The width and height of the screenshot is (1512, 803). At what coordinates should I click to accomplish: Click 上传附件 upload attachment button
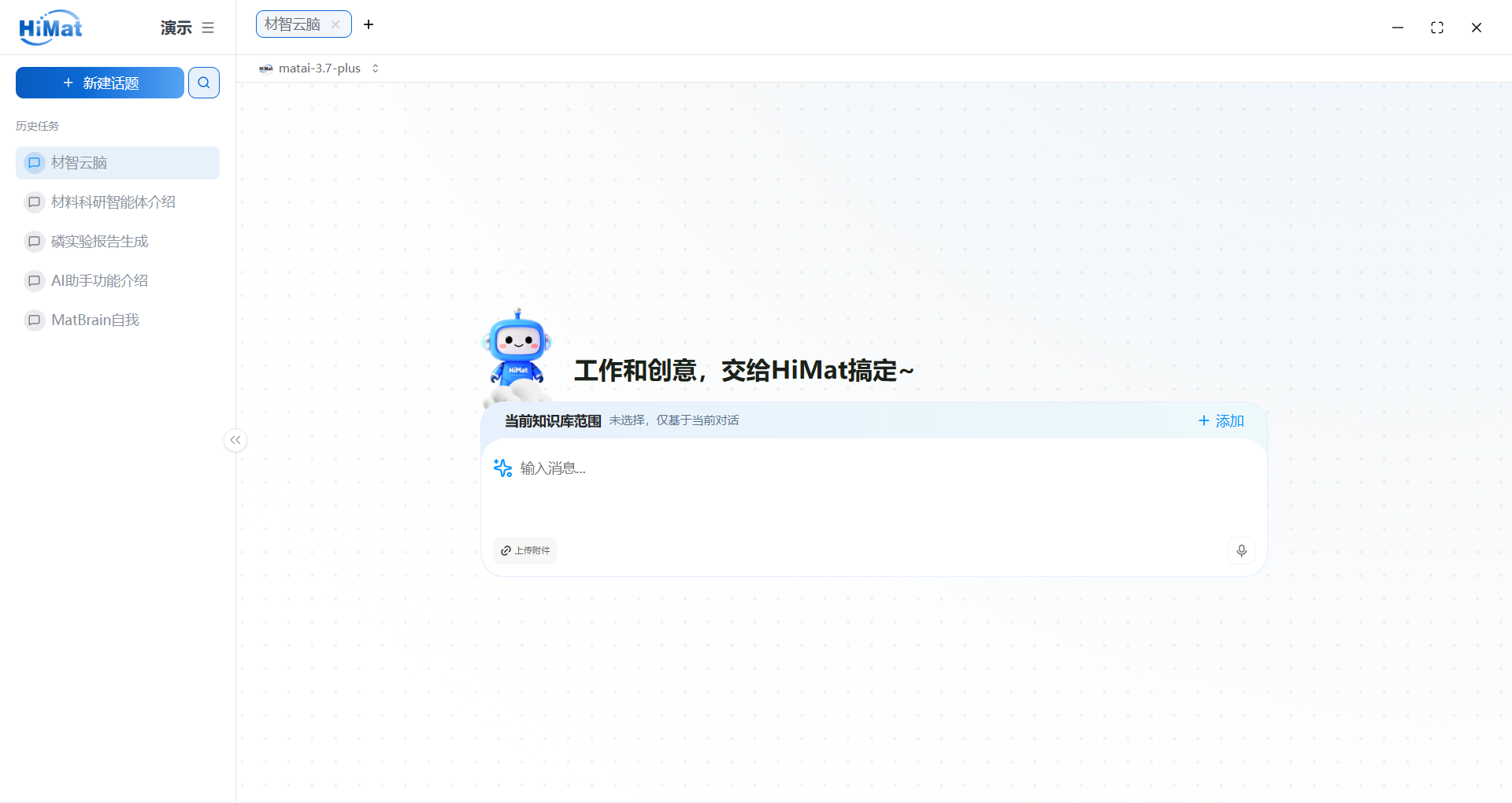[x=524, y=551]
